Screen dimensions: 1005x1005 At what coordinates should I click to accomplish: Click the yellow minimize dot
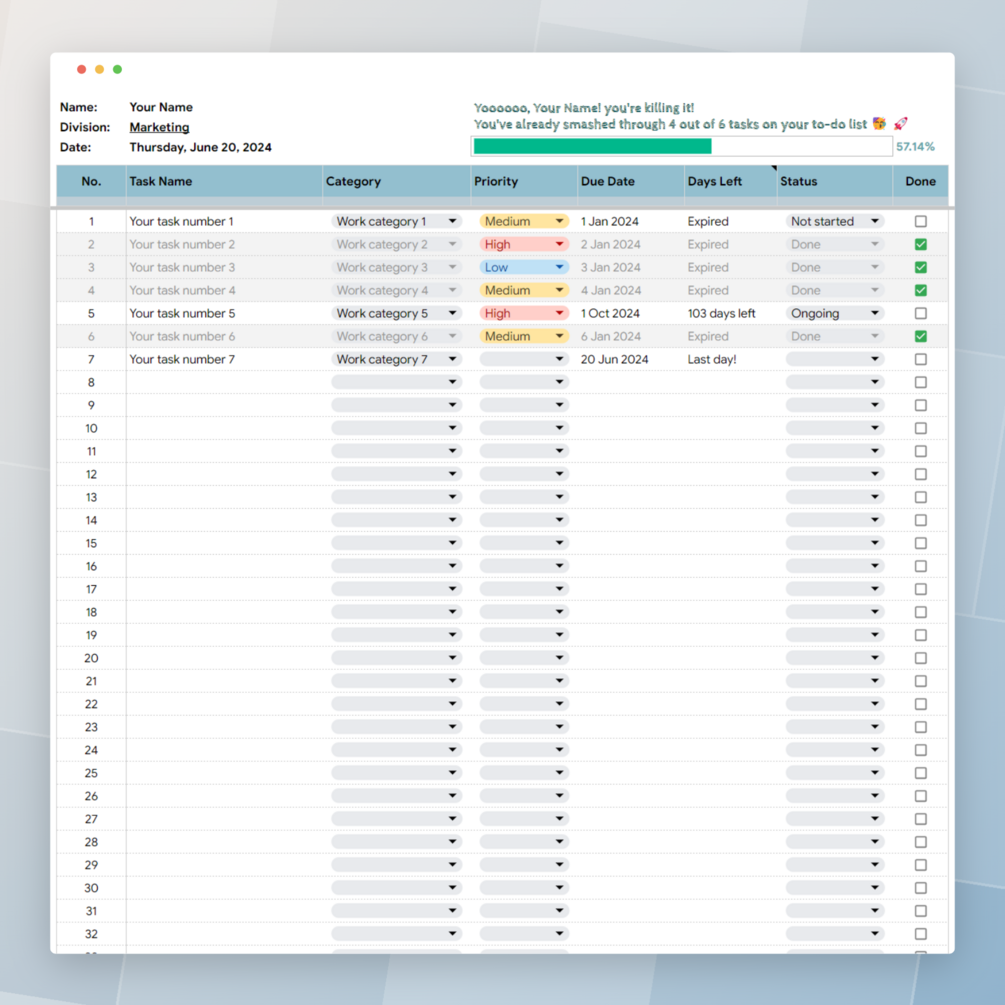tap(99, 69)
